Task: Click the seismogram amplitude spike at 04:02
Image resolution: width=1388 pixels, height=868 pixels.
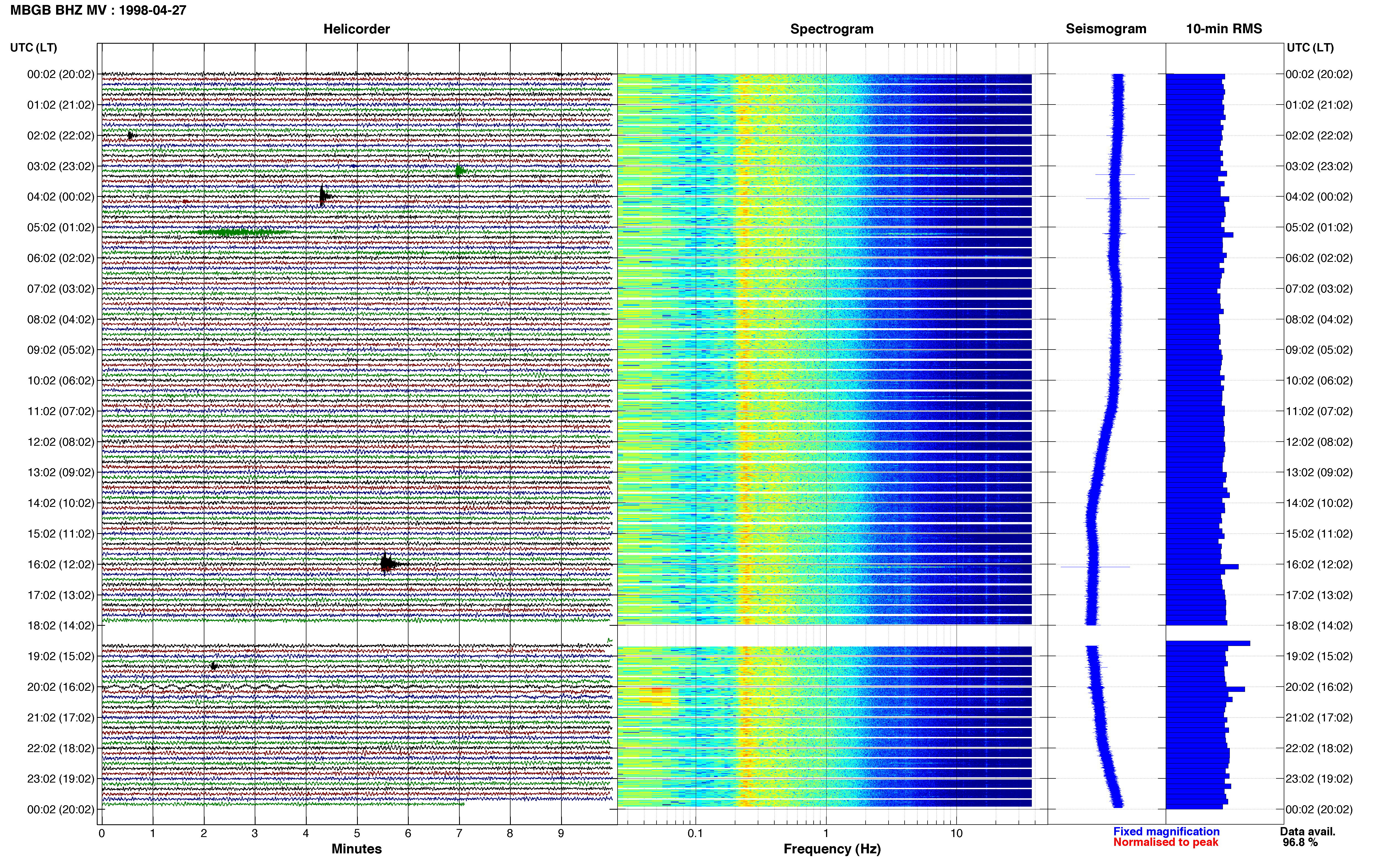Action: tap(1117, 199)
